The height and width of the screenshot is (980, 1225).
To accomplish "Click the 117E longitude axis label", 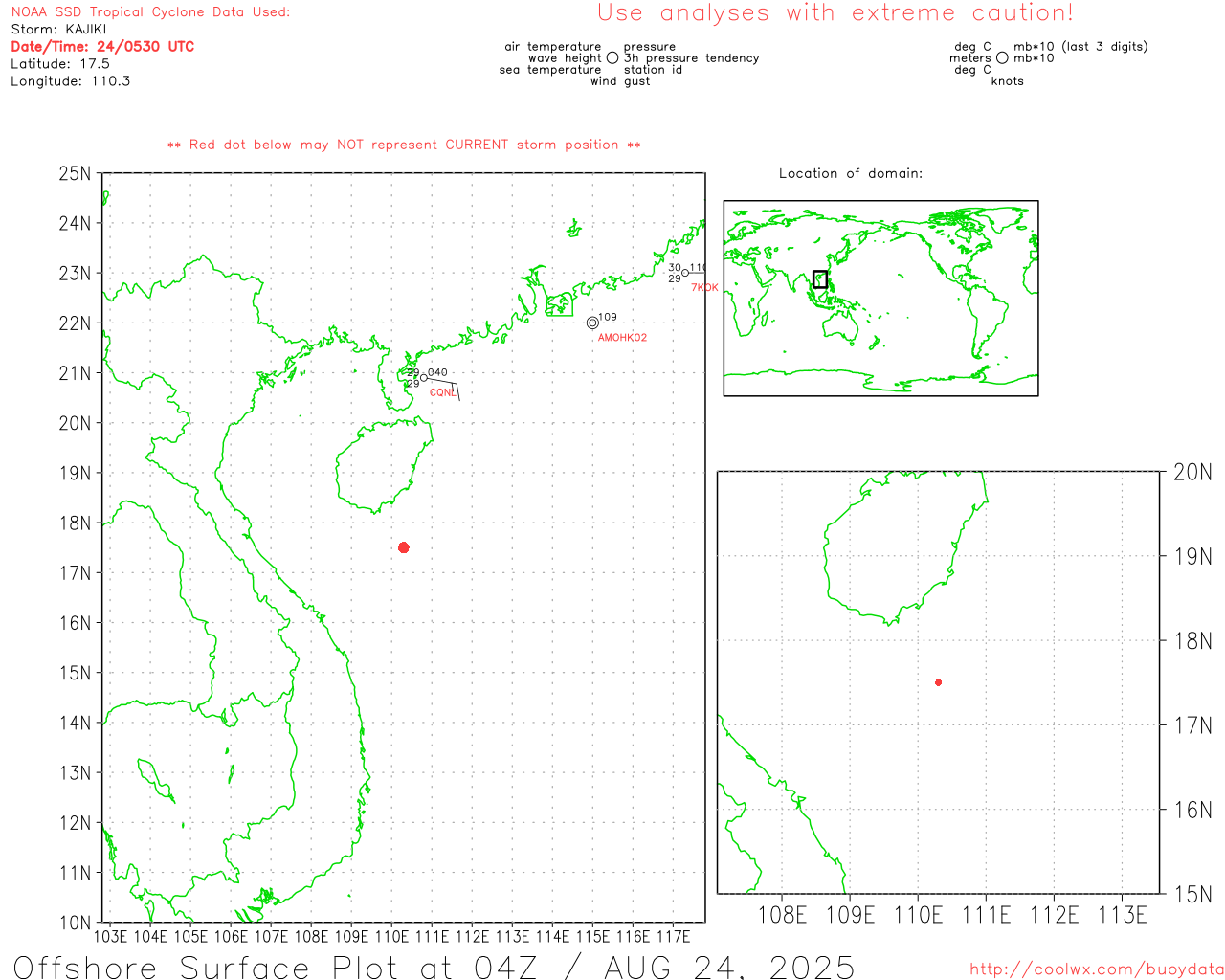I will [673, 936].
